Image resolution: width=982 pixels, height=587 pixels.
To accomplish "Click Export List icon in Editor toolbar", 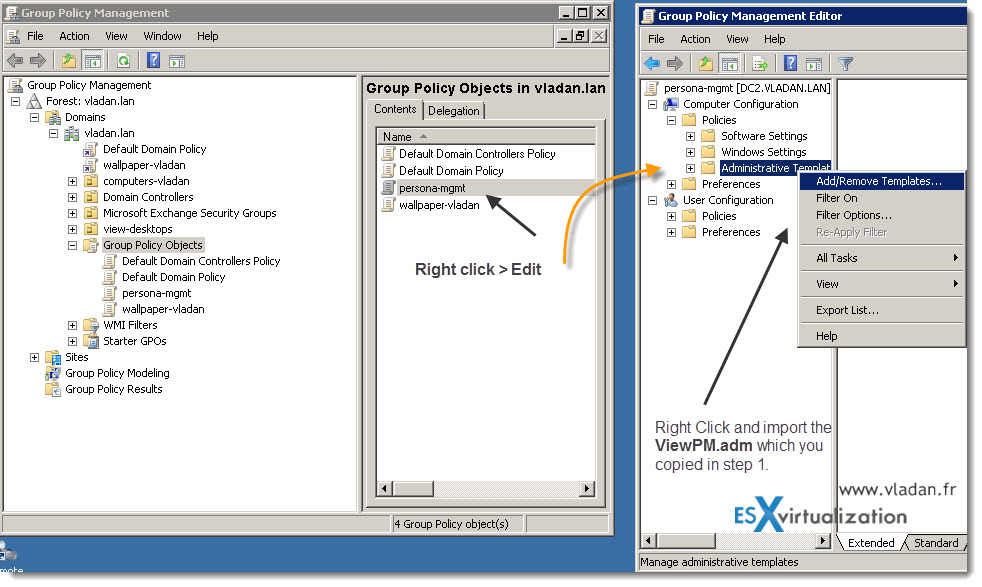I will pyautogui.click(x=760, y=63).
